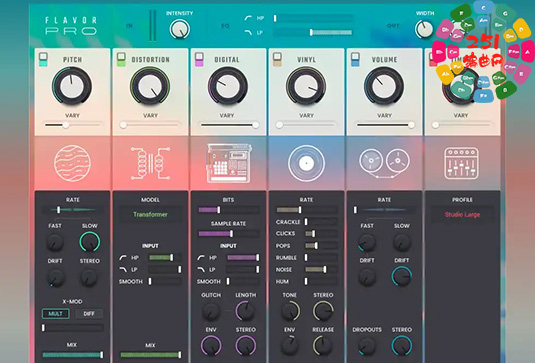Click the large Distortion amount knob
This screenshot has width=535, height=363.
coord(150,86)
